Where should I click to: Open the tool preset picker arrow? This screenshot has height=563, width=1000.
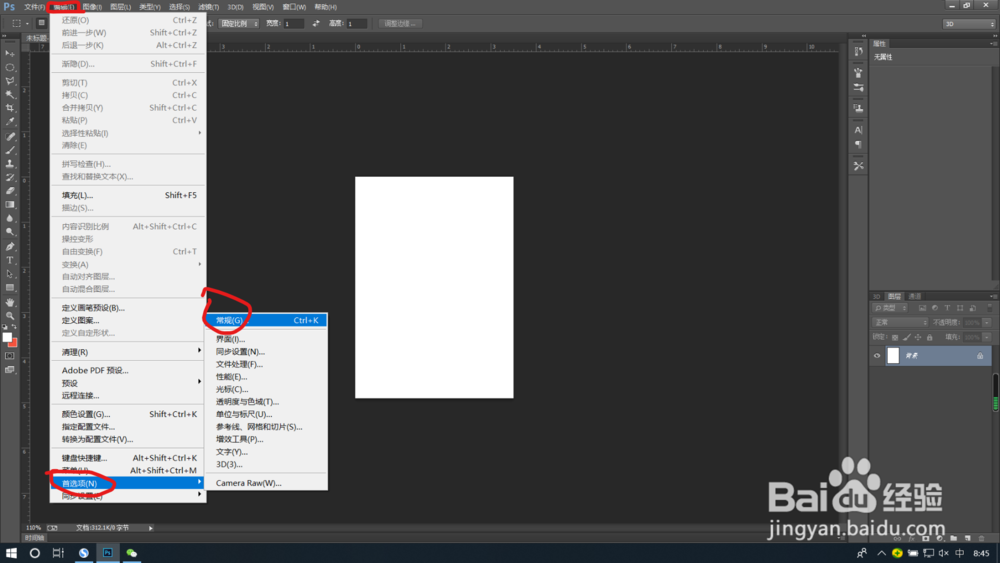27,24
